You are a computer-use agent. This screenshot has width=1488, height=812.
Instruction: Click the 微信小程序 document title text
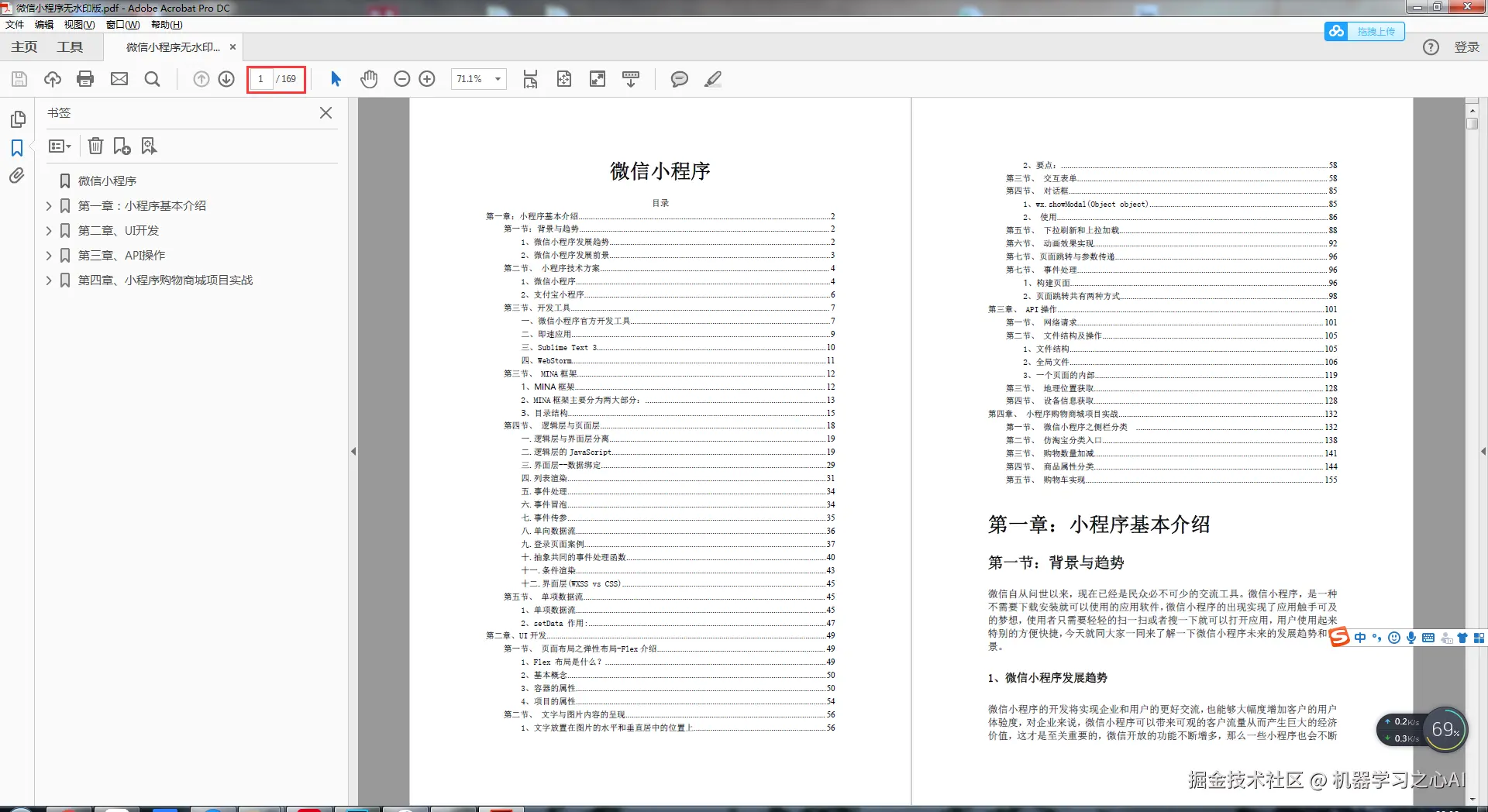[660, 171]
